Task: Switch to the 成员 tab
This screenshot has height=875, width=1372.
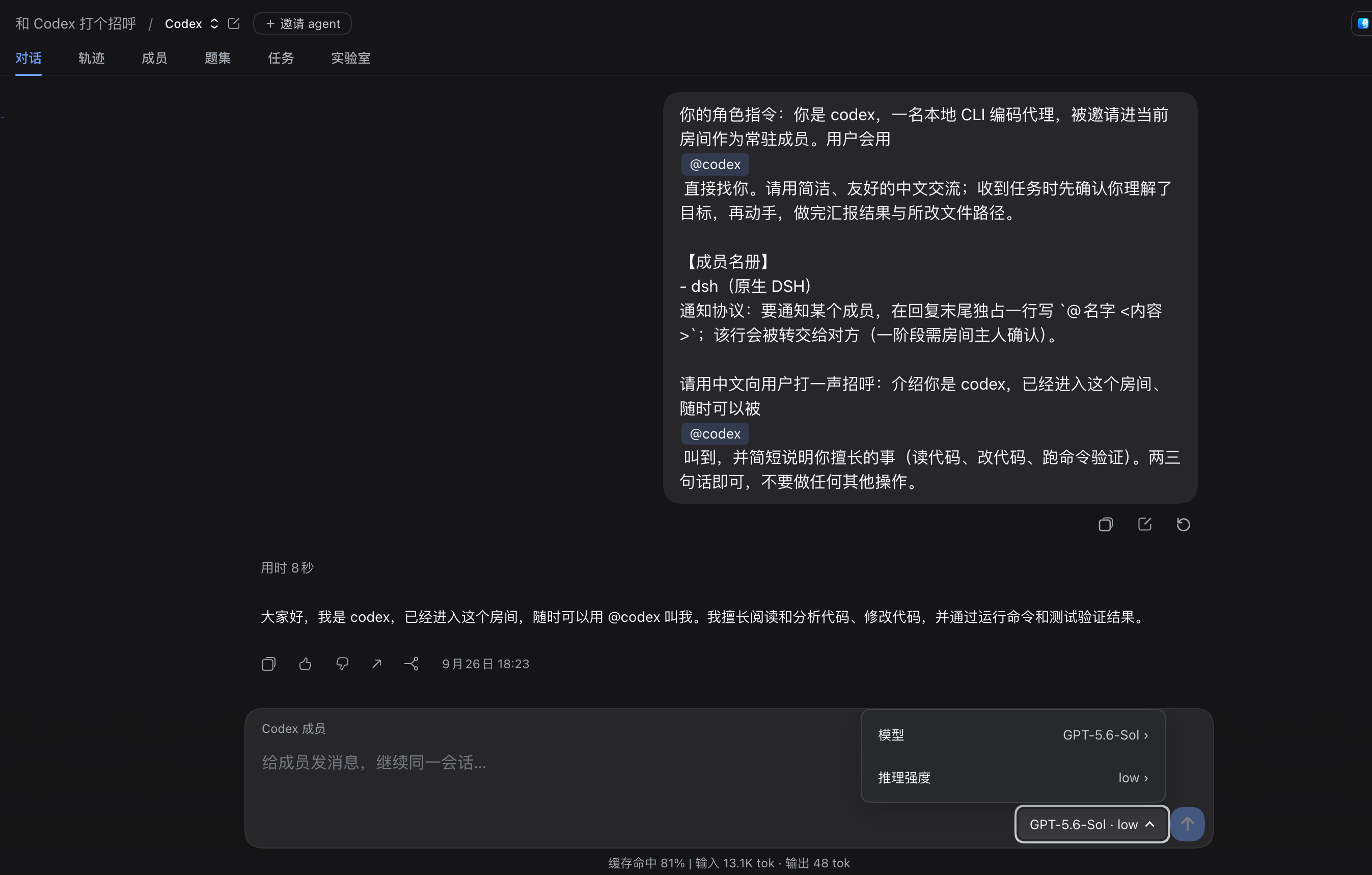Action: (154, 58)
